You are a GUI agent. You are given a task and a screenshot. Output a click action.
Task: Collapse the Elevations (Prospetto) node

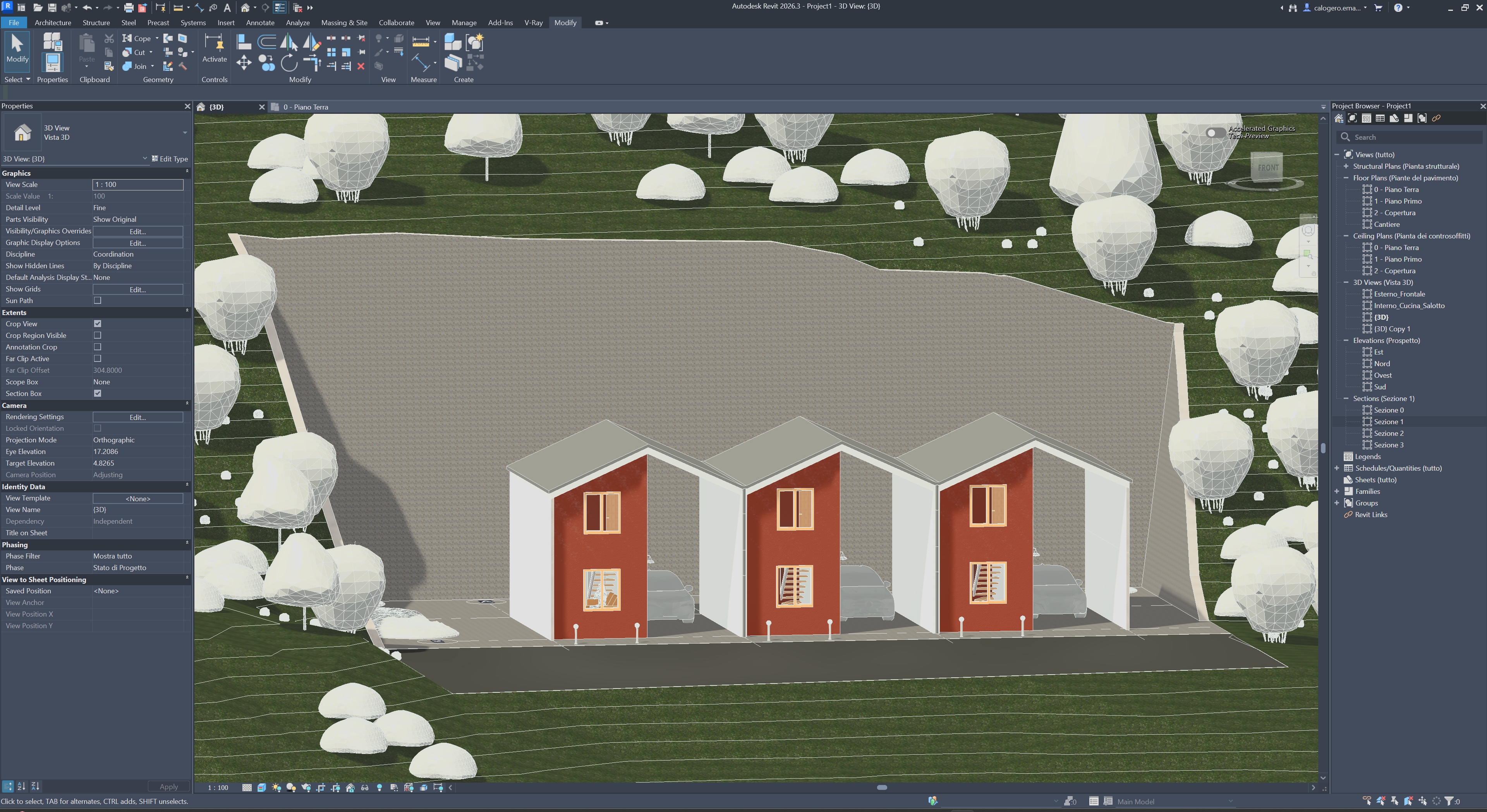[1346, 341]
